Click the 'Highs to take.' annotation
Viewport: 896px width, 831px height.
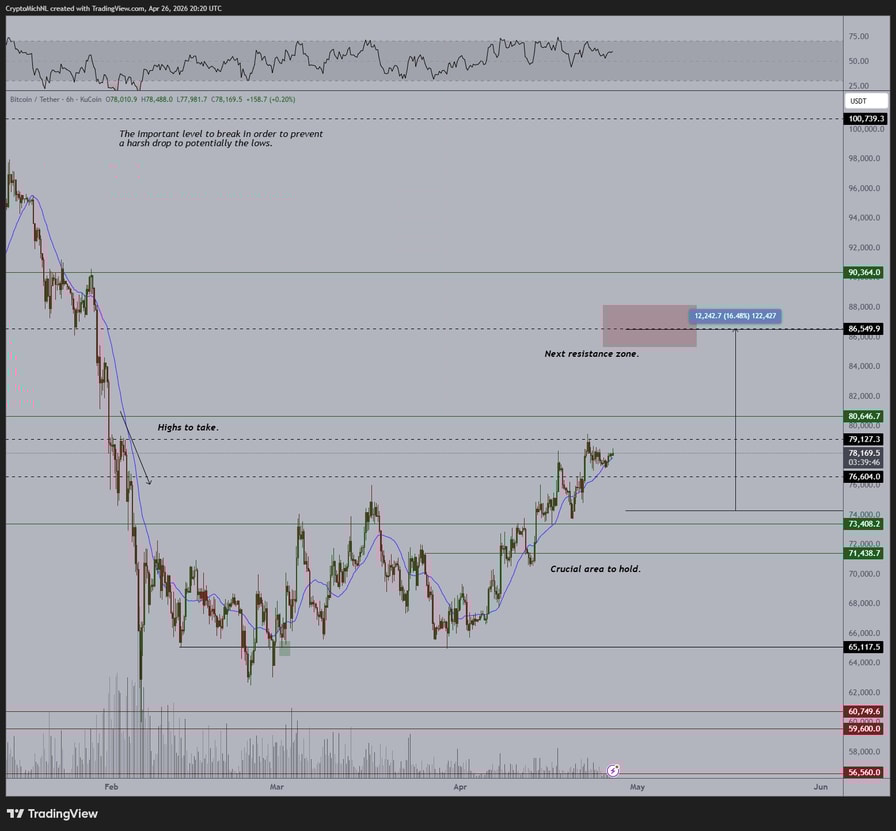point(188,428)
